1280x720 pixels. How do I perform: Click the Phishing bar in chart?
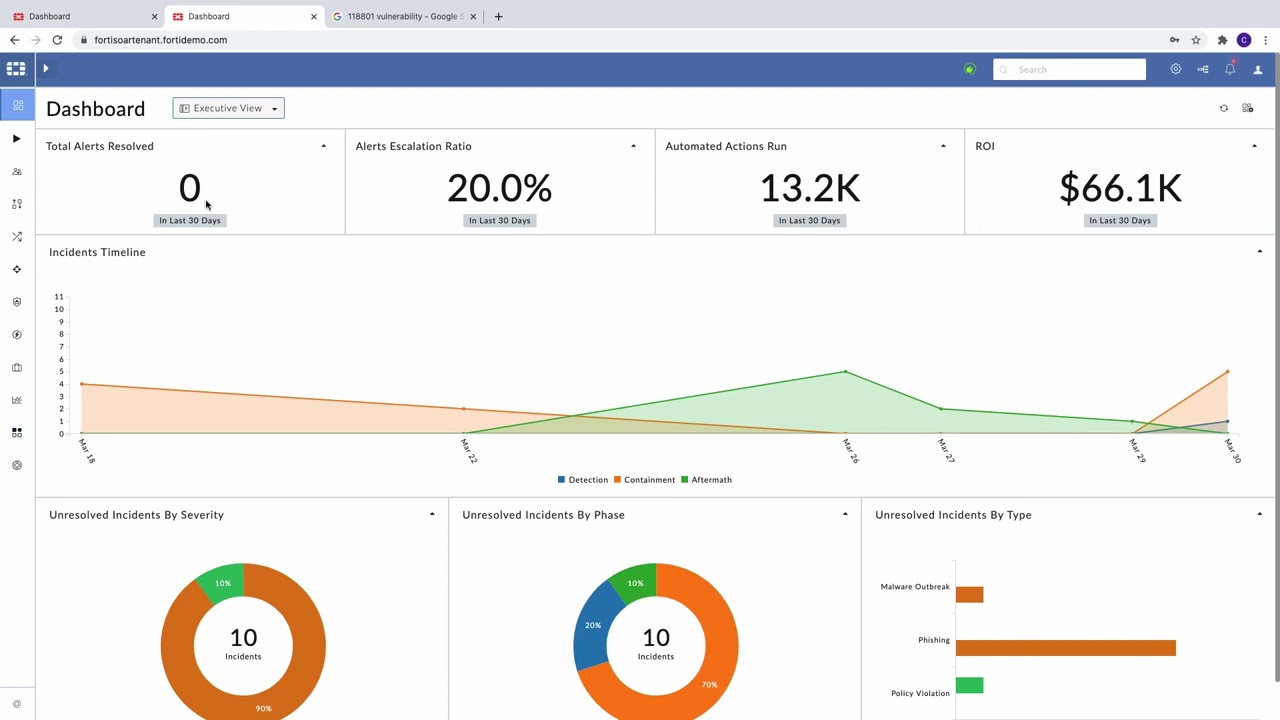click(1065, 648)
